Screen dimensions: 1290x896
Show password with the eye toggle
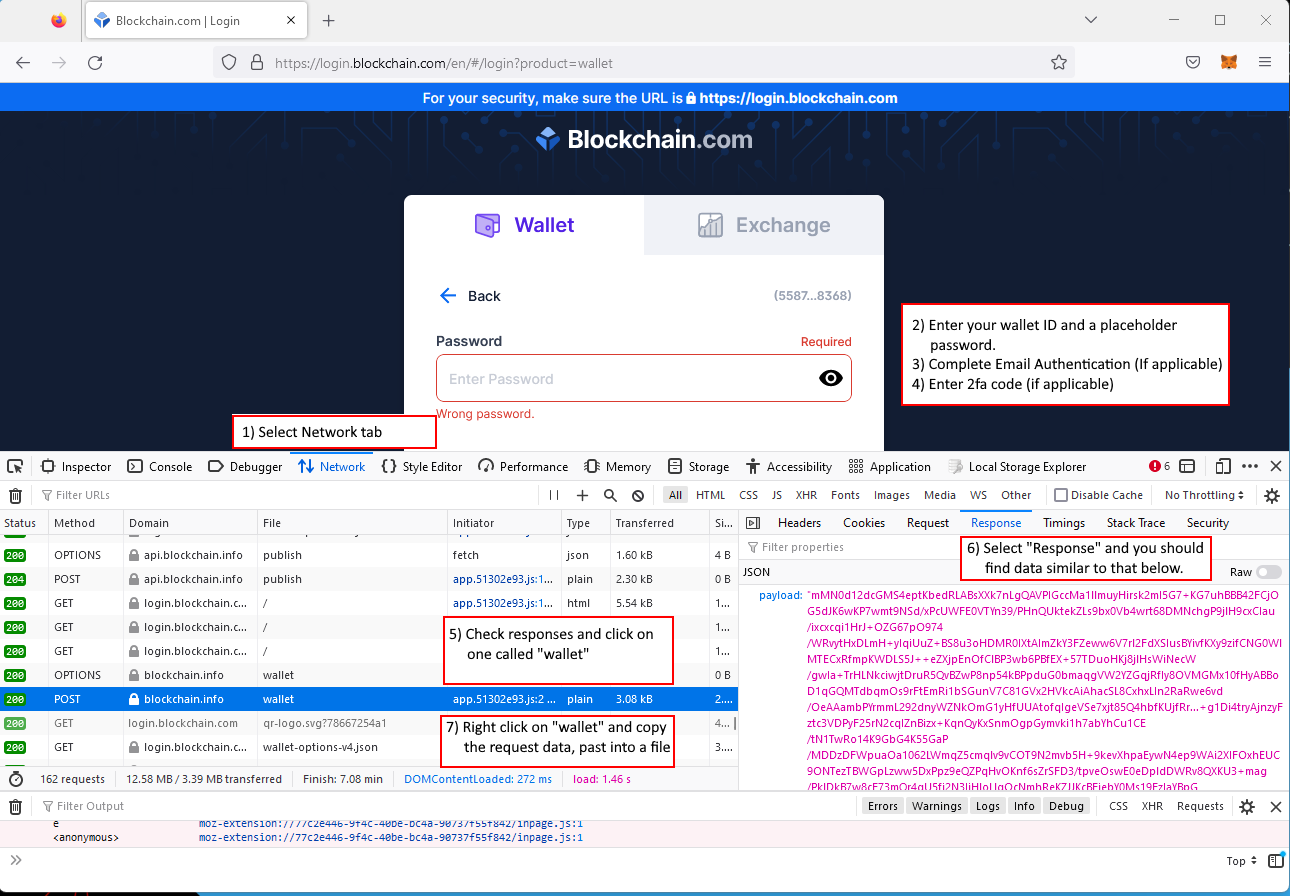pyautogui.click(x=831, y=378)
